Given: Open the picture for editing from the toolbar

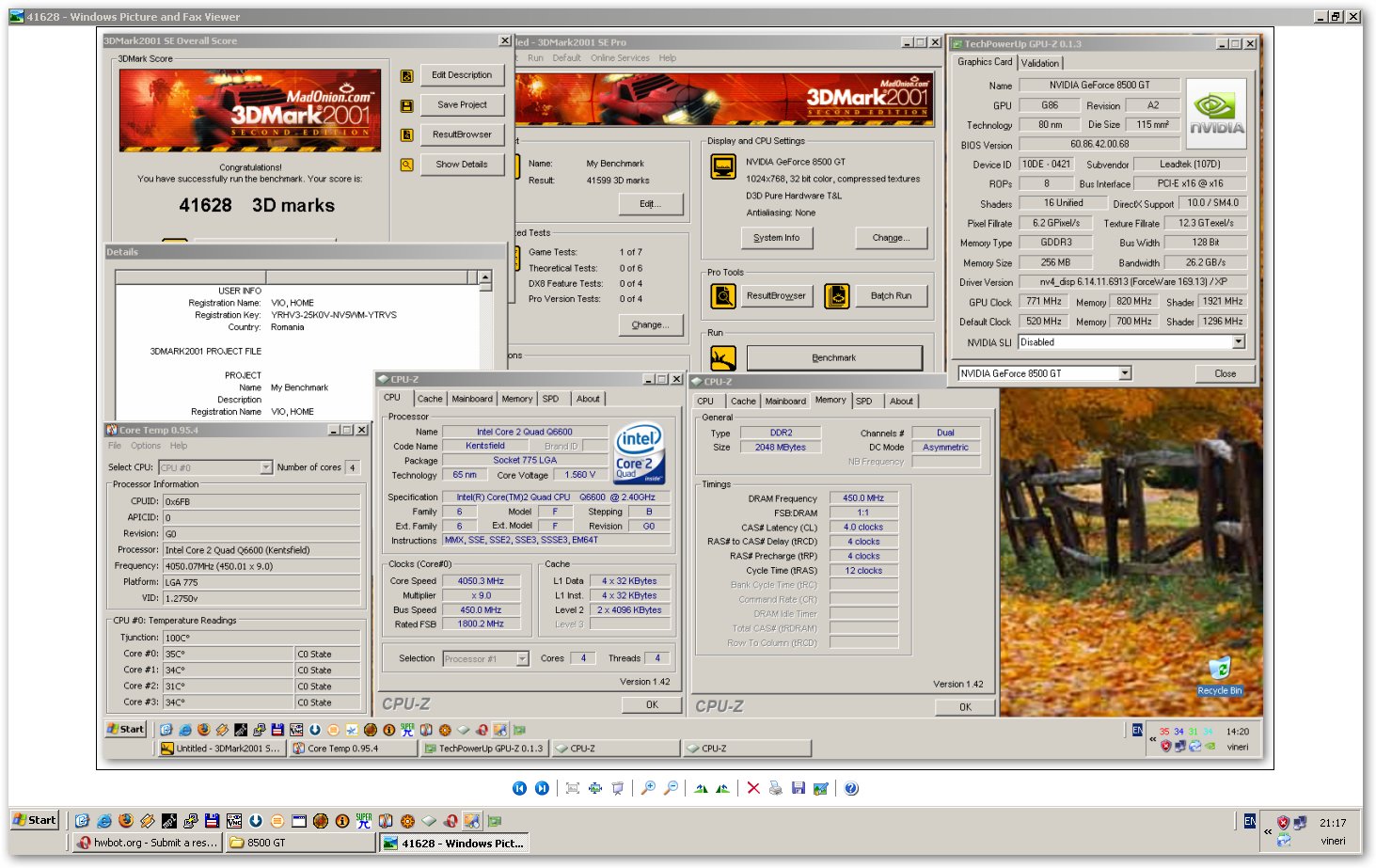Looking at the screenshot, I should 820,788.
